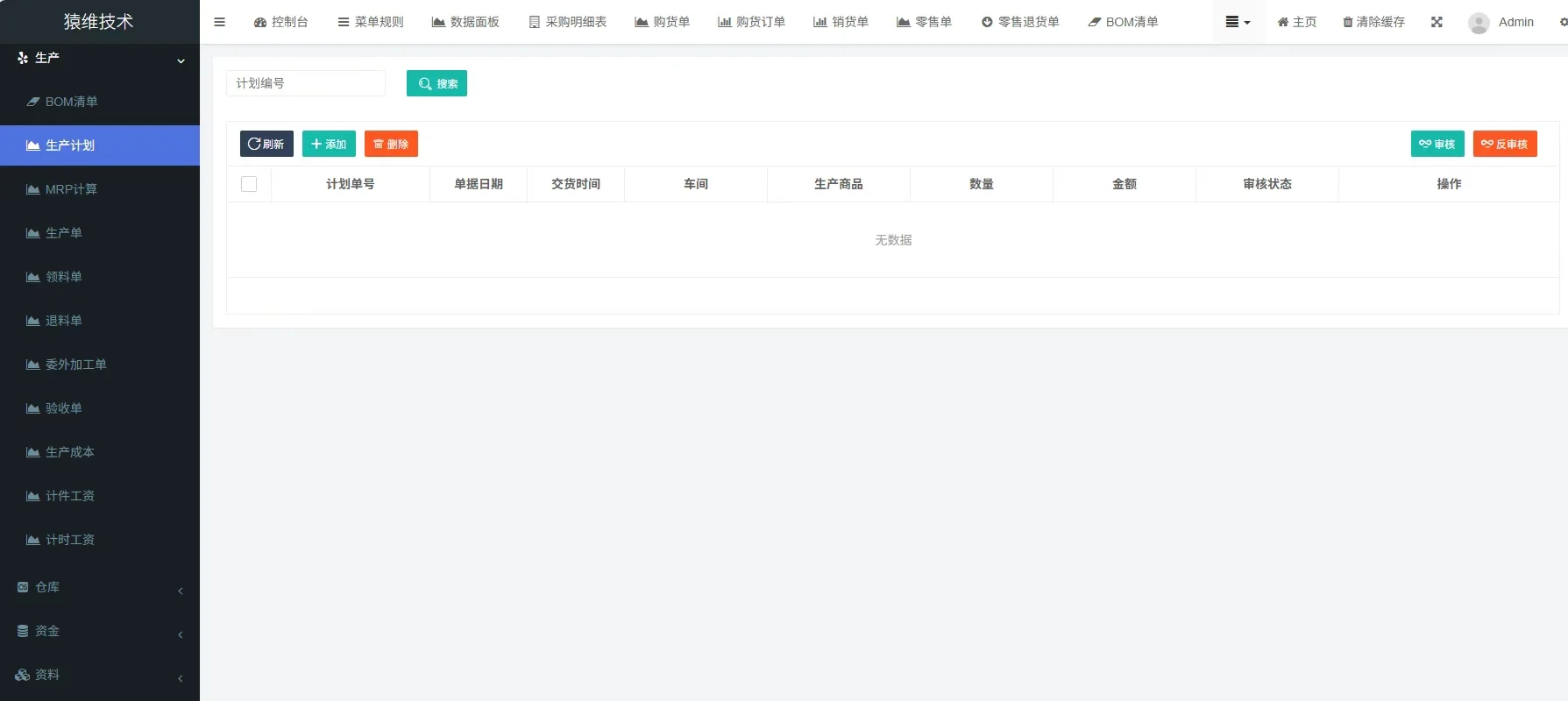Click the eraser icon beside sidebar BOM清单
Screen dimensions: 1568x701
(x=33, y=102)
